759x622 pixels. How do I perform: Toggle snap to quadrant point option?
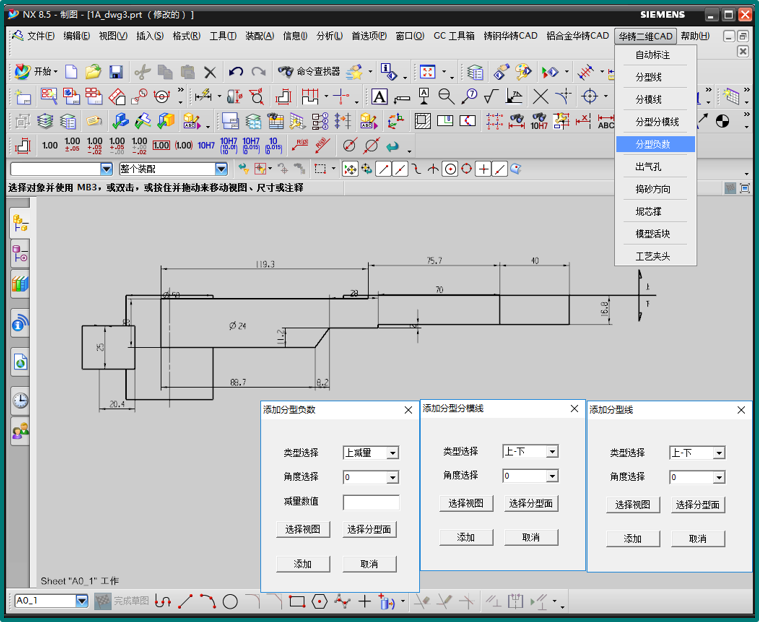(467, 169)
